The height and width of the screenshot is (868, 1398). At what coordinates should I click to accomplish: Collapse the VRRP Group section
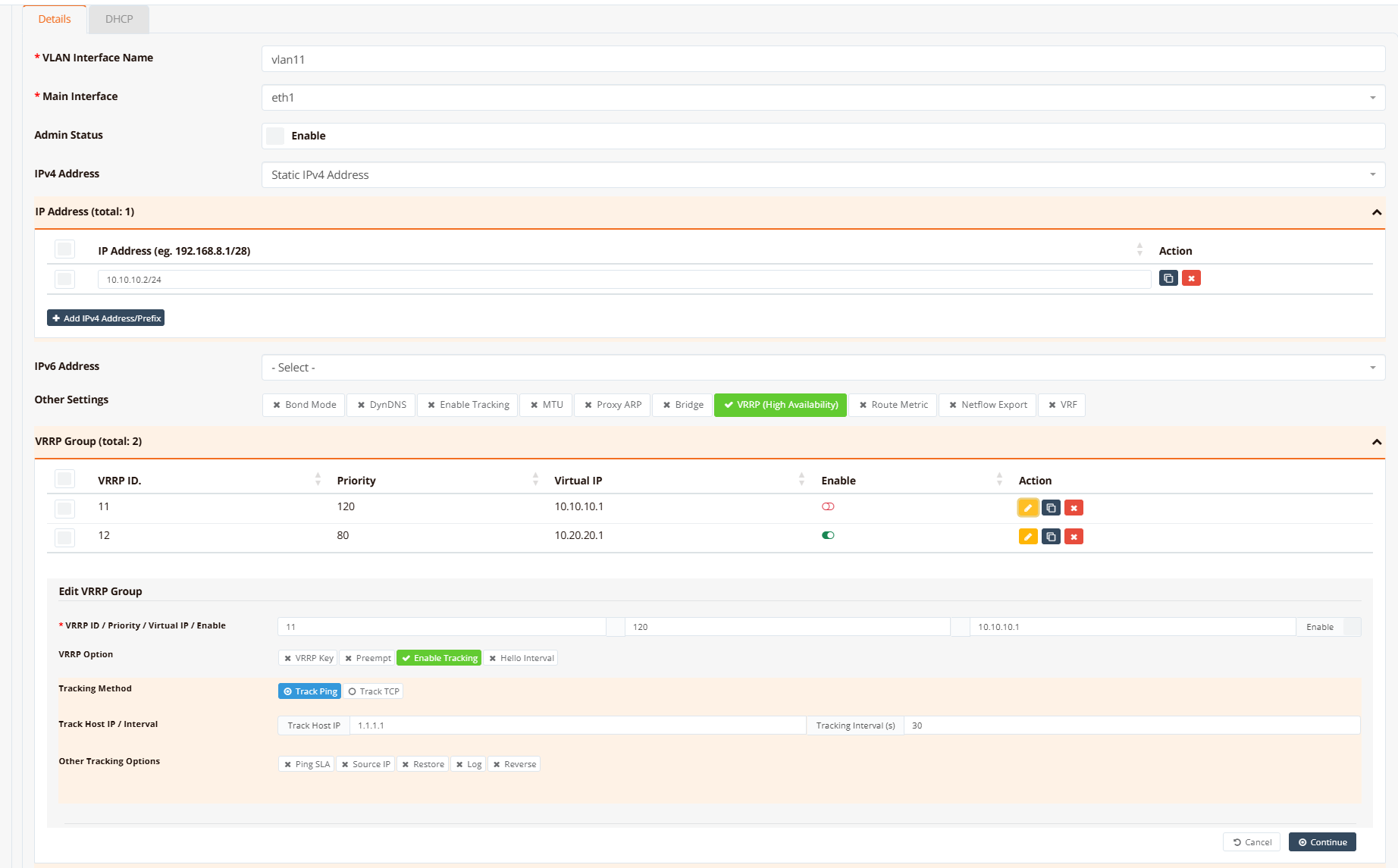1376,442
